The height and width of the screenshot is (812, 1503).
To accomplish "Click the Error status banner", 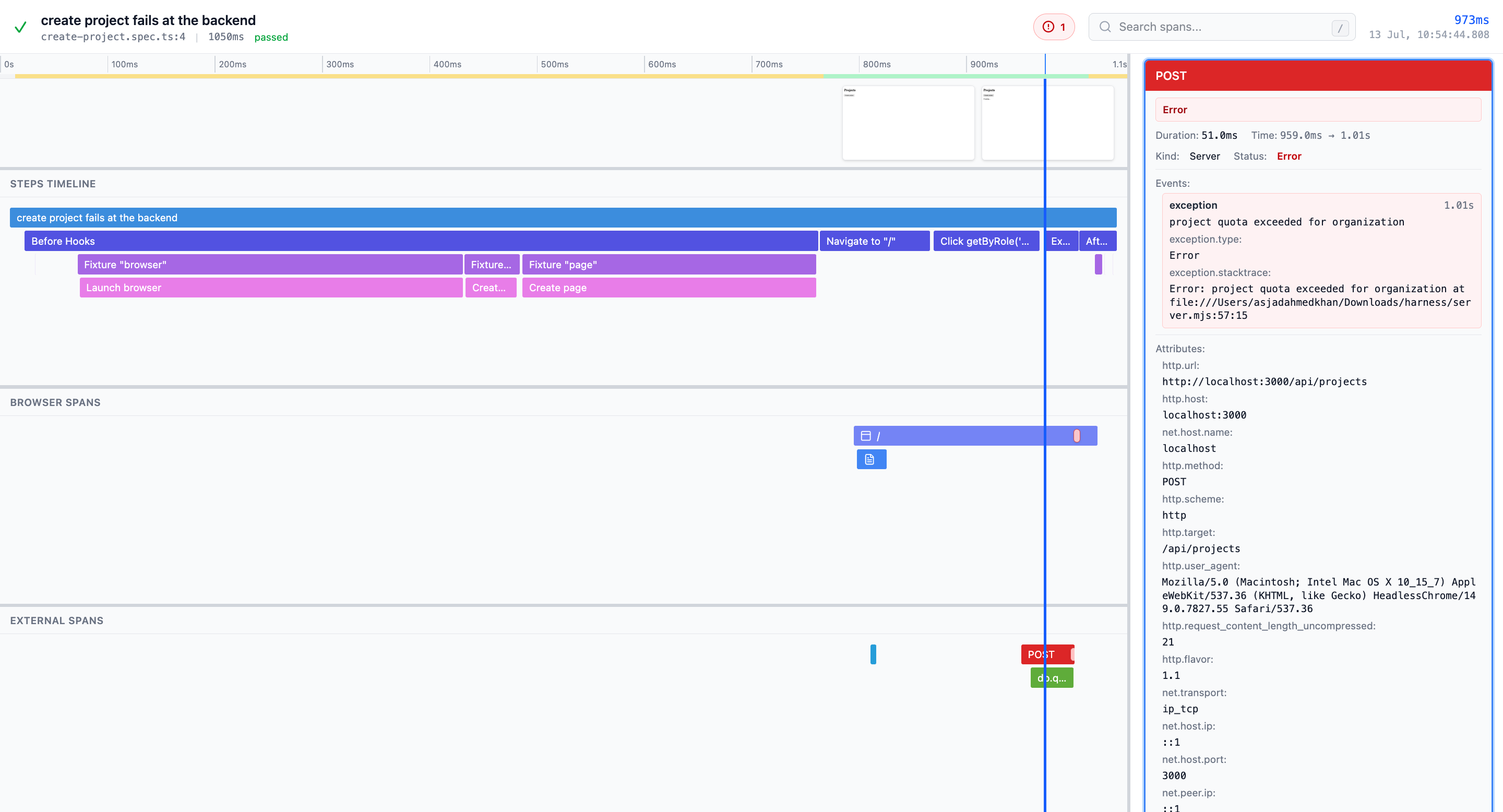I will tap(1318, 110).
